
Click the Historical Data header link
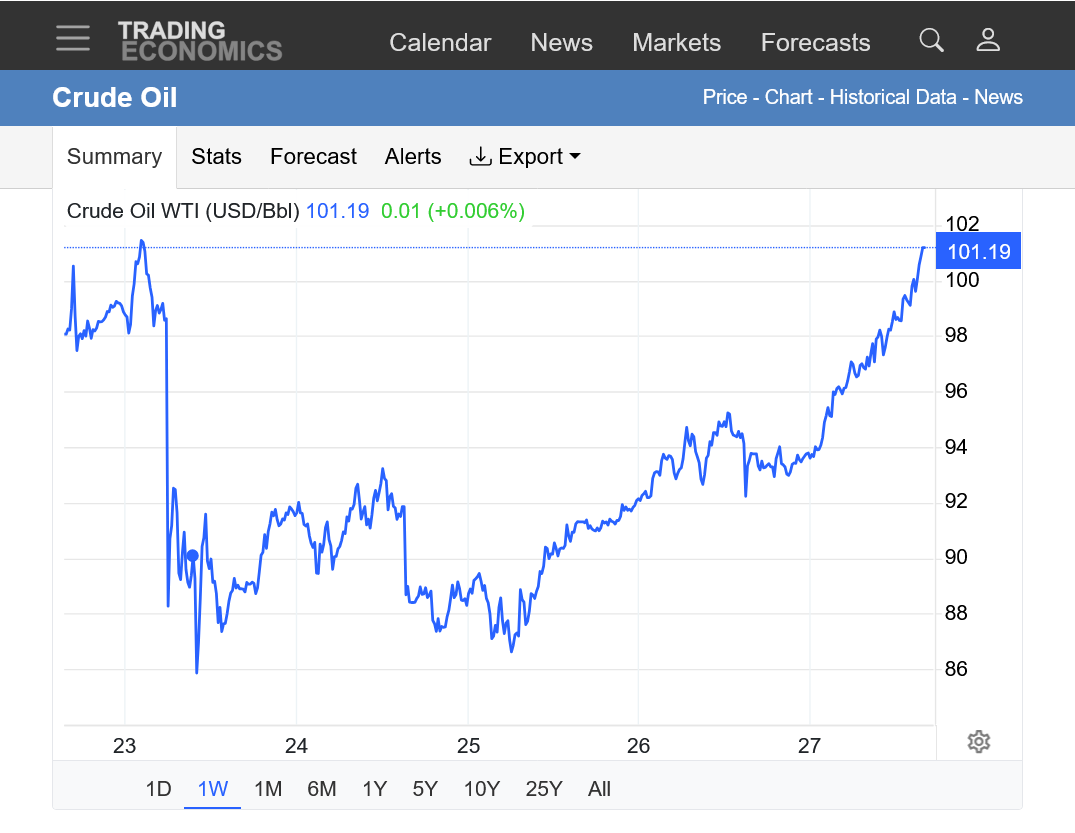click(x=892, y=97)
